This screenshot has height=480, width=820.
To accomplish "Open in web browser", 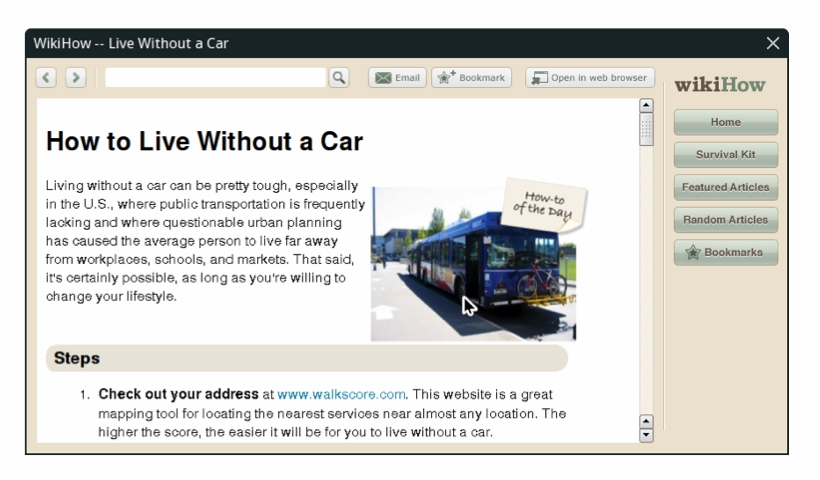I will point(590,77).
